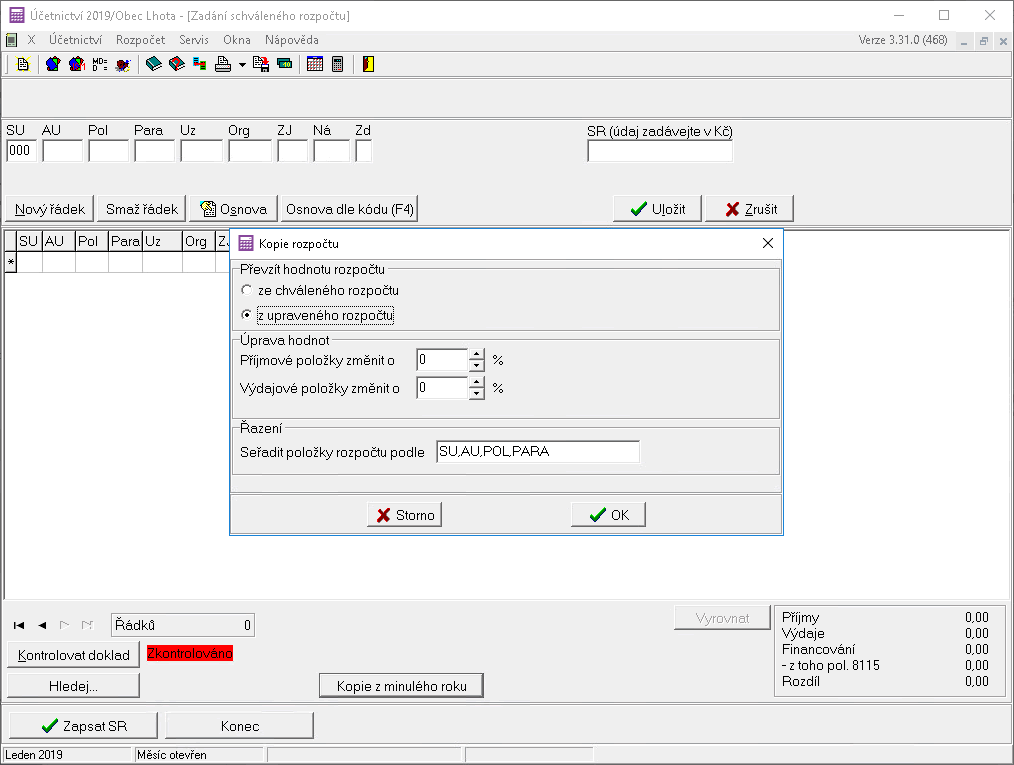Click the green book toolbar icon
This screenshot has width=1014, height=765.
coord(153,64)
